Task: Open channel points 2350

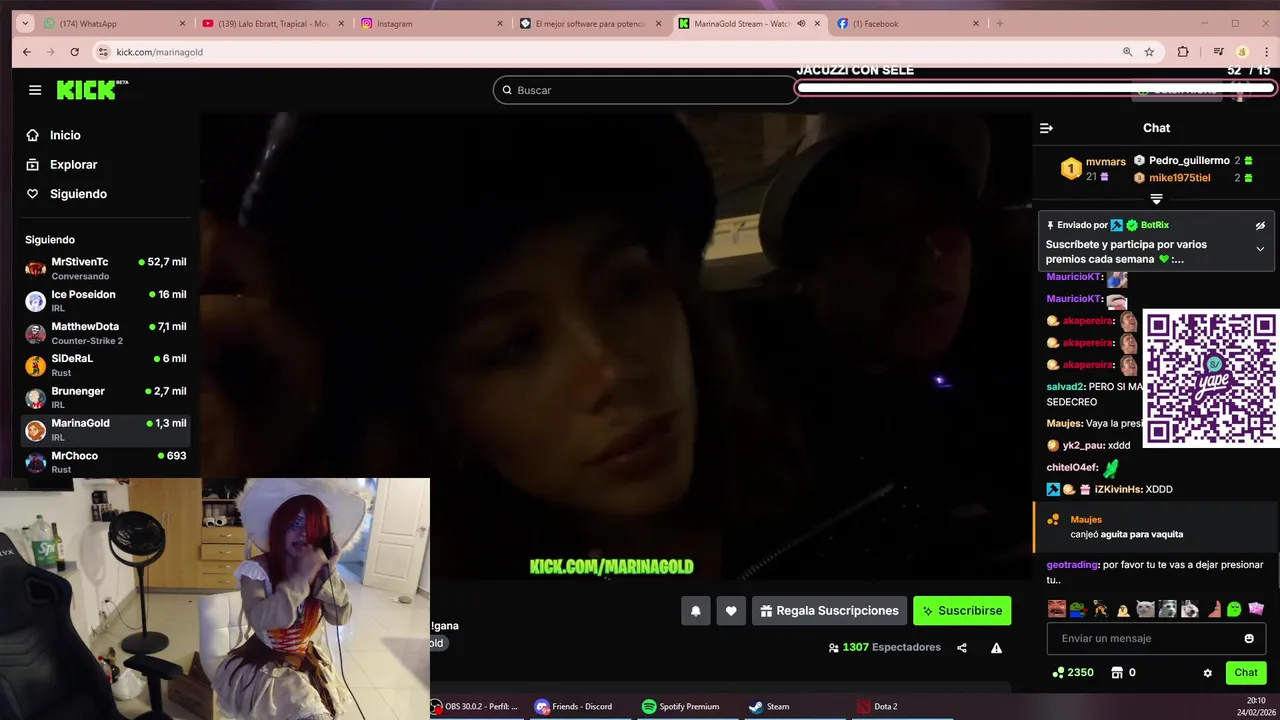Action: [x=1072, y=673]
